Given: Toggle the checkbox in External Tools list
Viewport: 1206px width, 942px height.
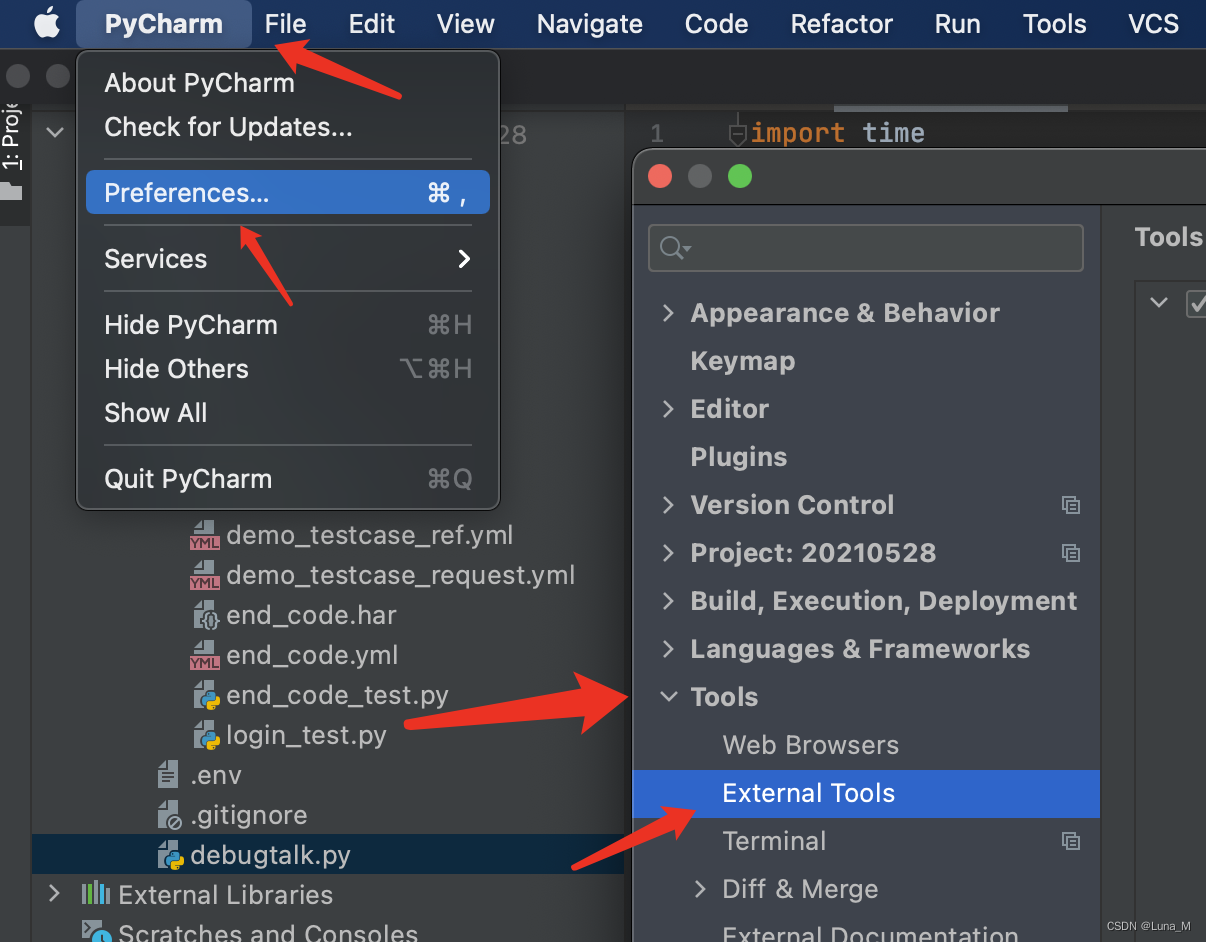Looking at the screenshot, I should tap(1196, 302).
